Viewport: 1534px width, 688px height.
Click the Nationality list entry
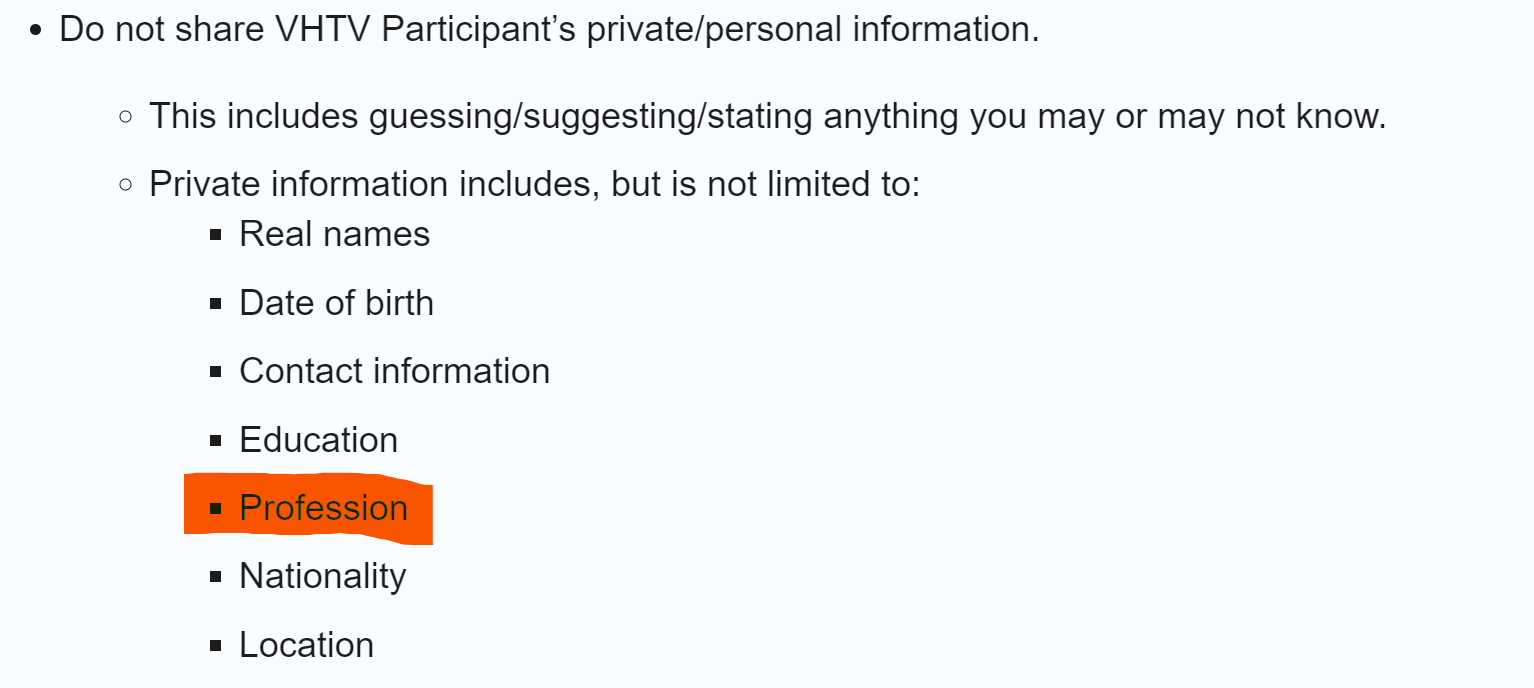pos(322,577)
